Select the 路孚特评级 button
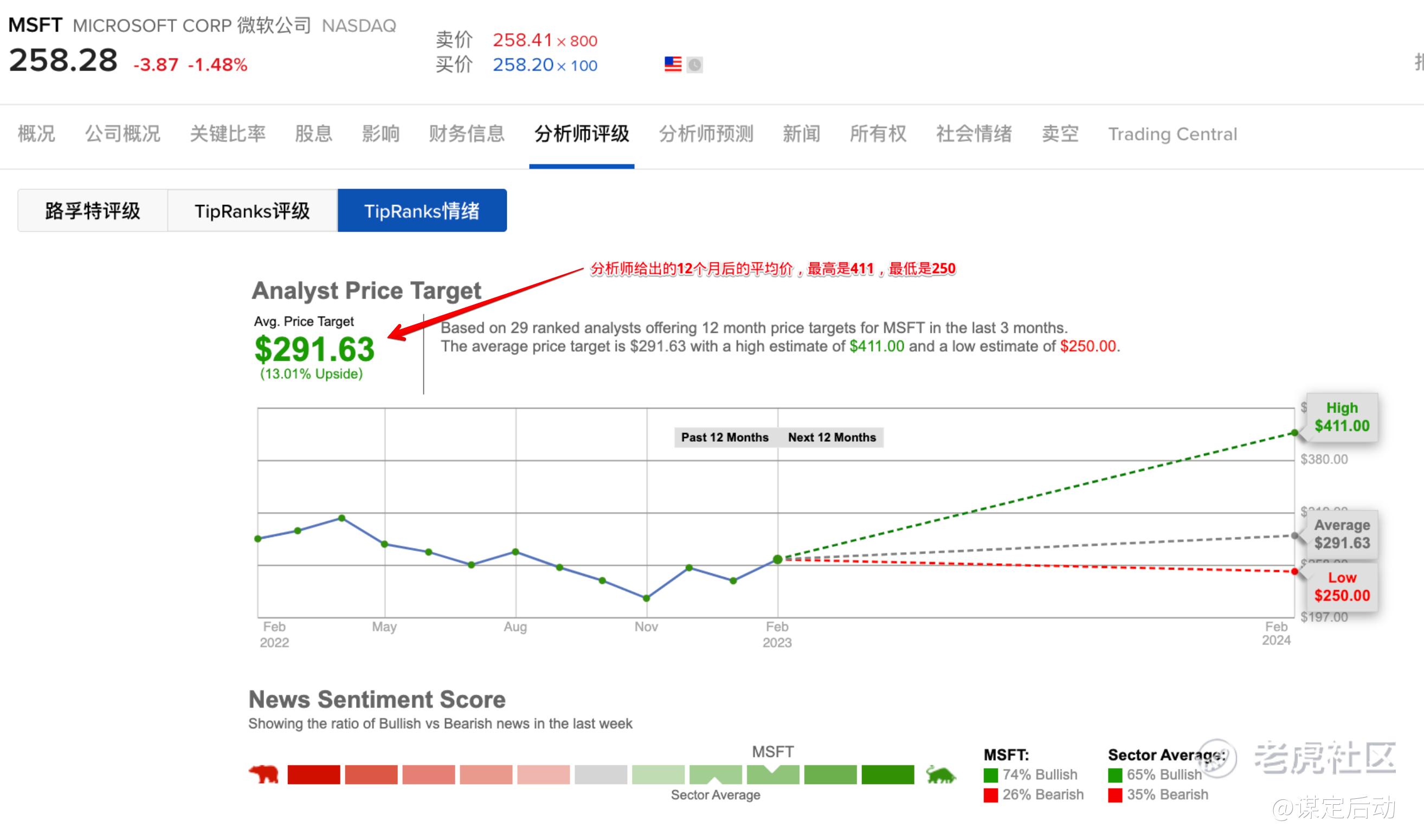1424x840 pixels. point(93,211)
